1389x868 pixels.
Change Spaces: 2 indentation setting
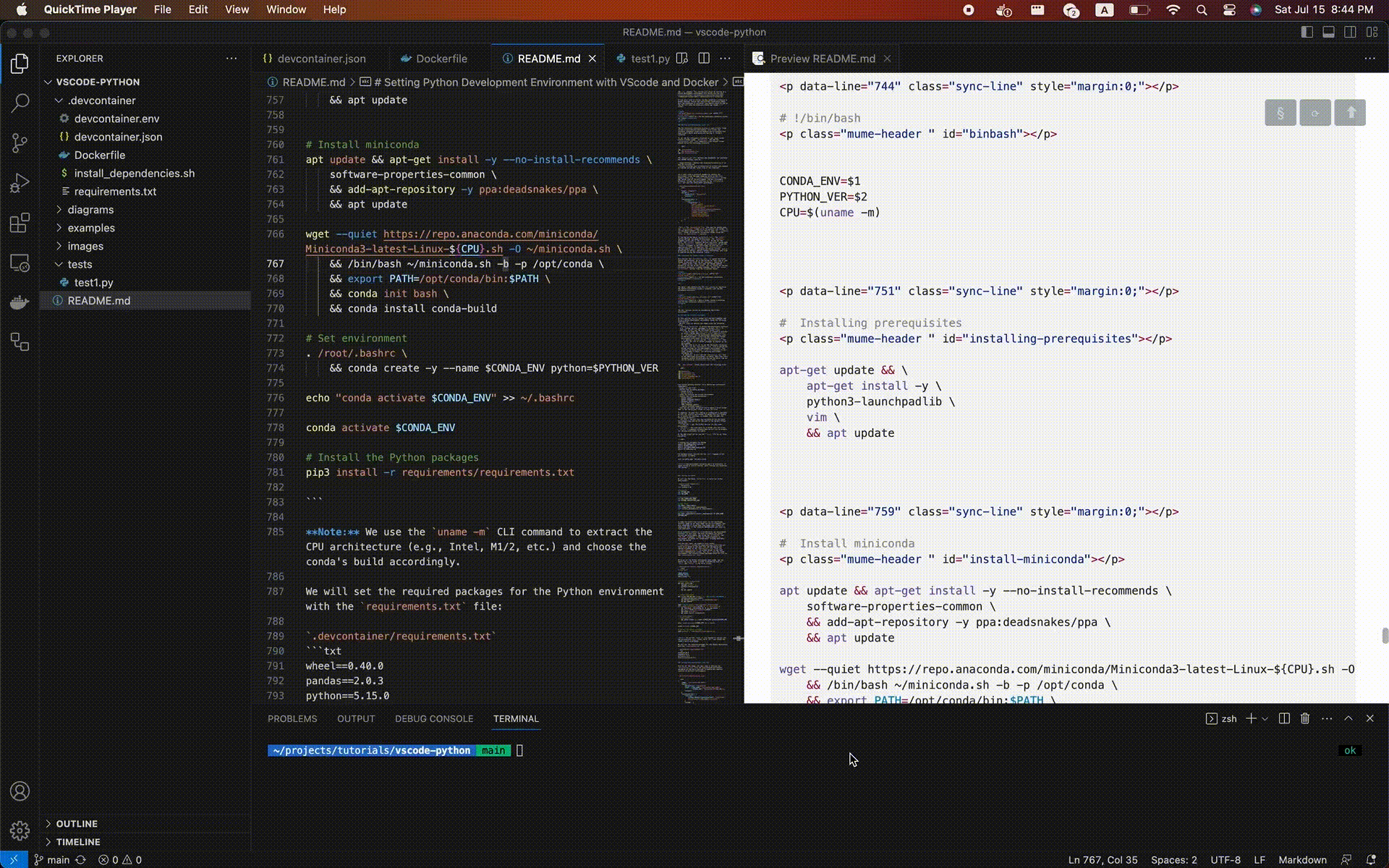point(1173,860)
